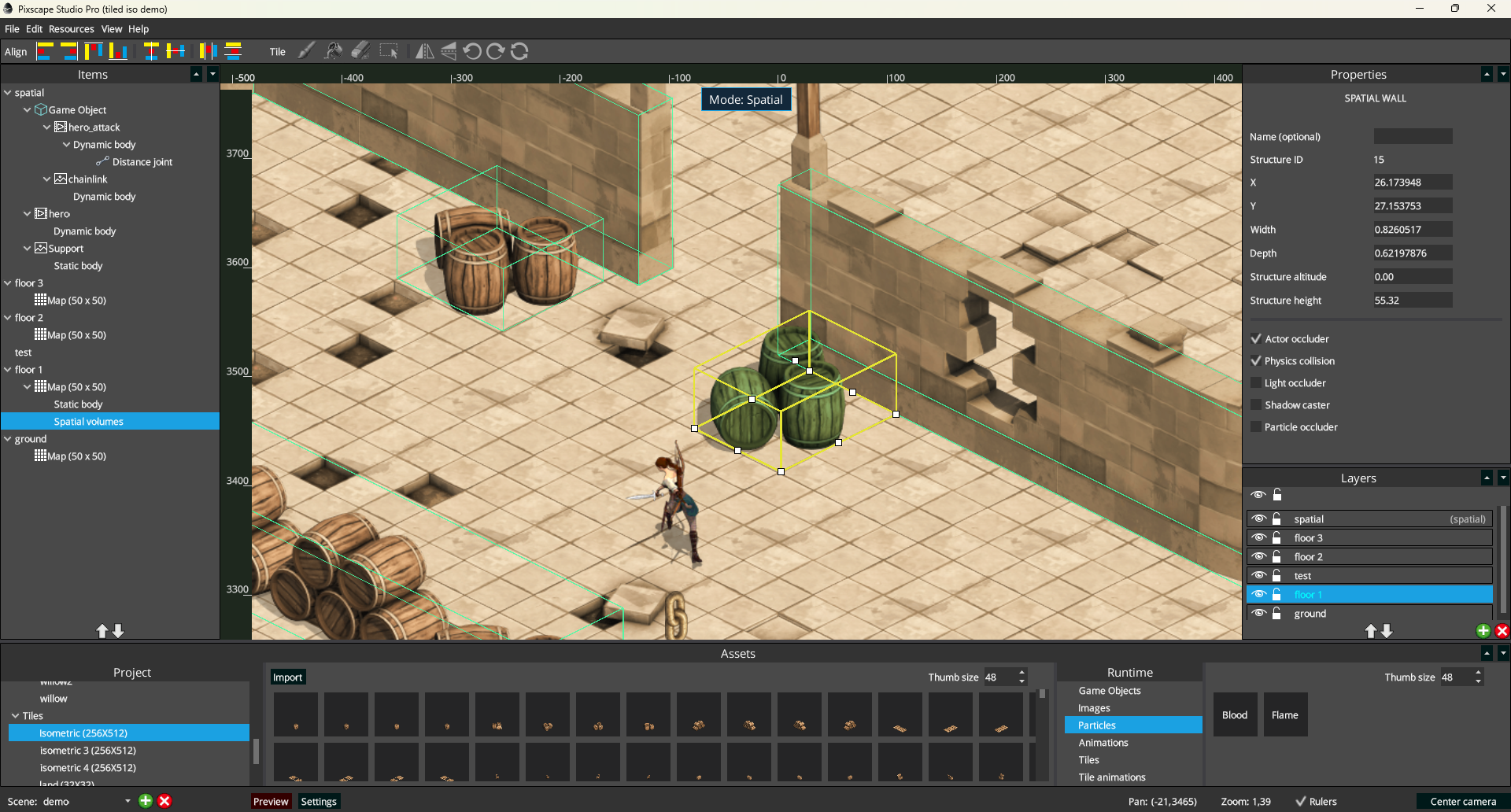The image size is (1511, 812).
Task: Select the tile bucket fill tool
Action: [x=334, y=51]
